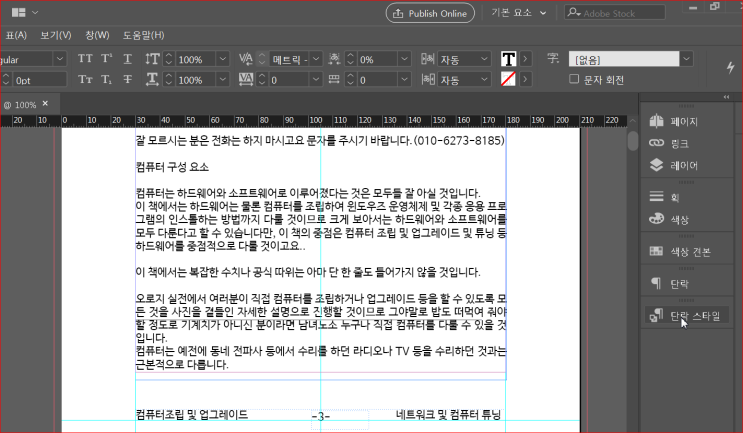Screen dimensions: 743x433
Task: Adjust the horizontal scale stepper arrows
Action: coord(169,80)
